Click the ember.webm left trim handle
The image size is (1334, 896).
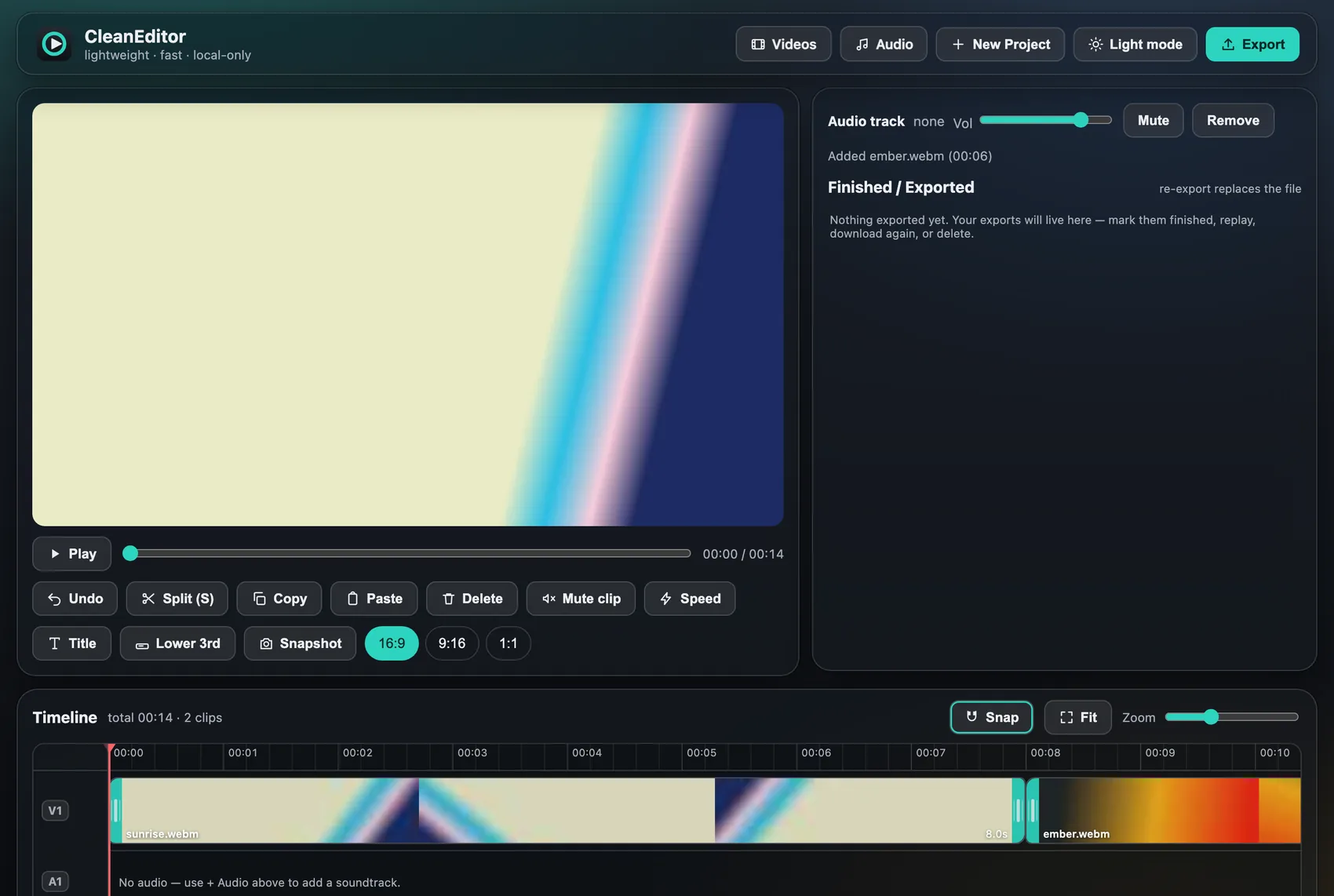pos(1033,810)
